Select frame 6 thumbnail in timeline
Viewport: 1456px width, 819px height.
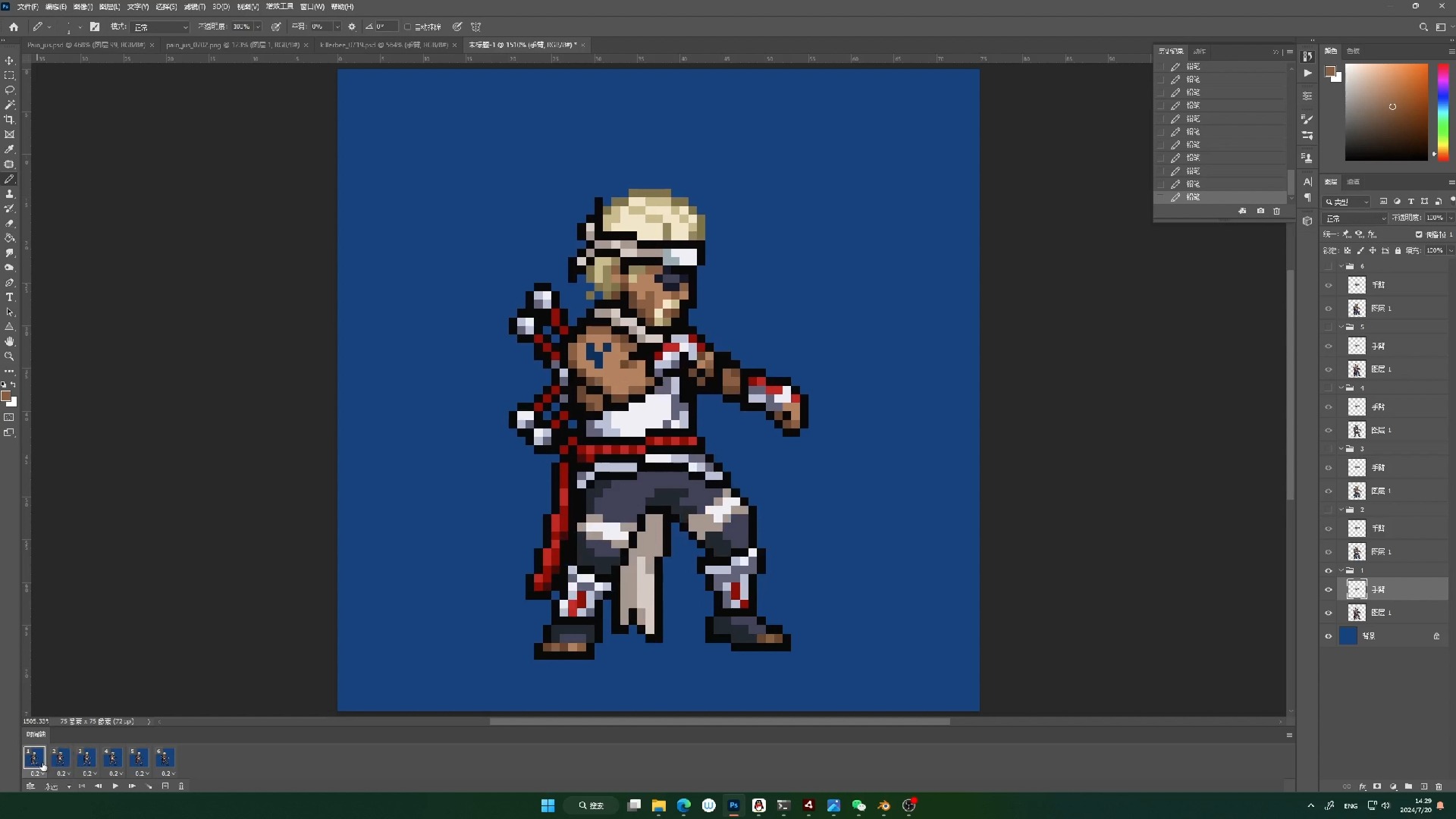165,758
